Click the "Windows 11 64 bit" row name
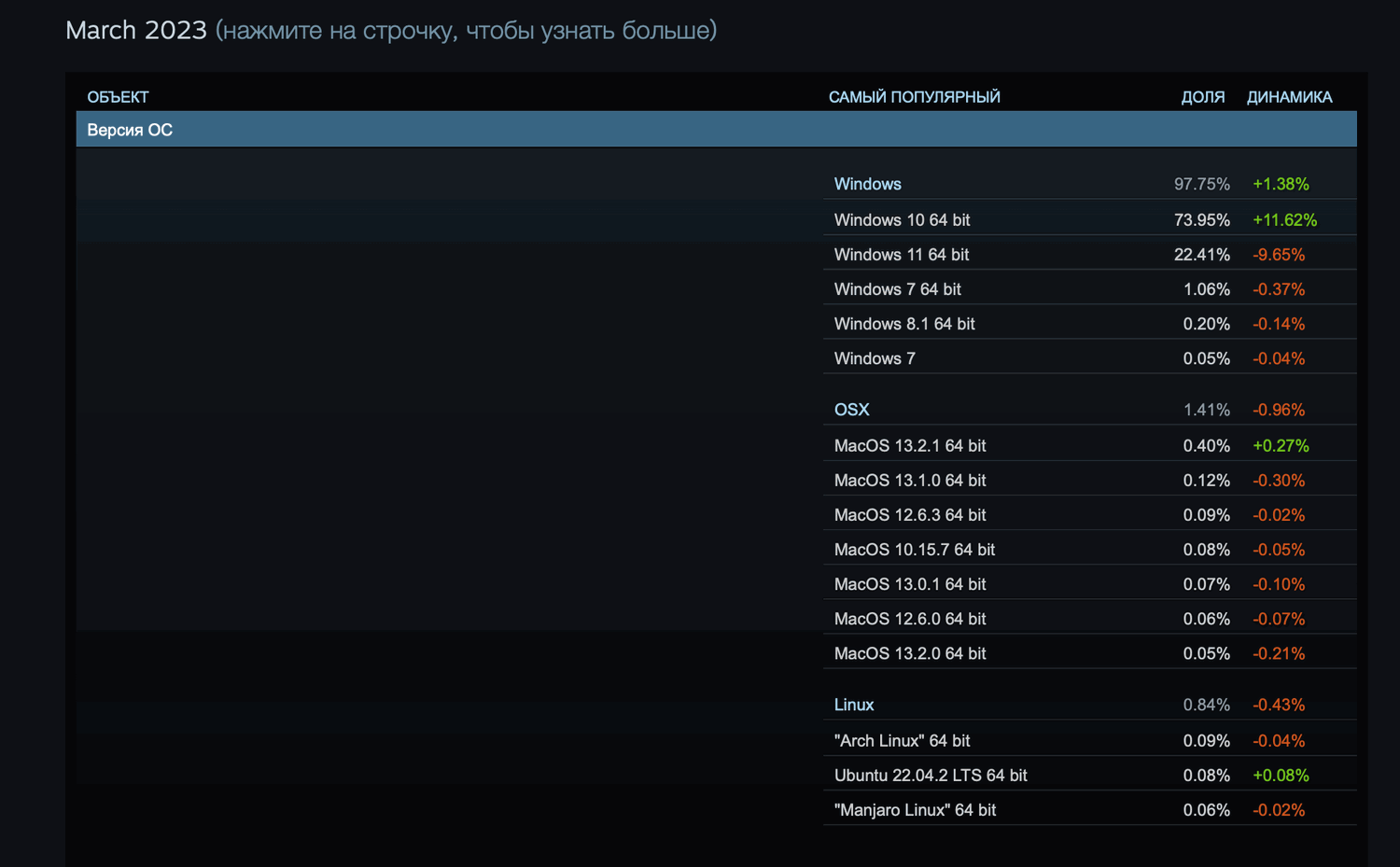 [x=902, y=255]
